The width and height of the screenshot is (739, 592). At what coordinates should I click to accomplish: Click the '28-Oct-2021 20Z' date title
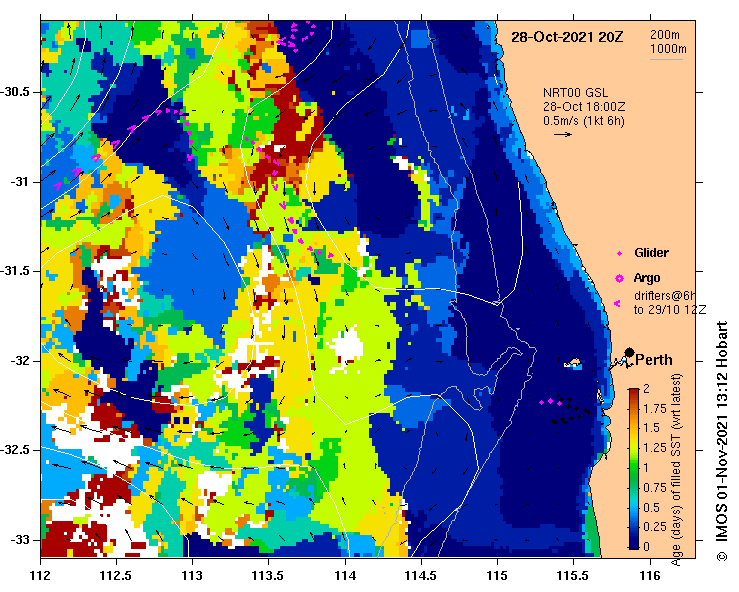click(x=567, y=37)
